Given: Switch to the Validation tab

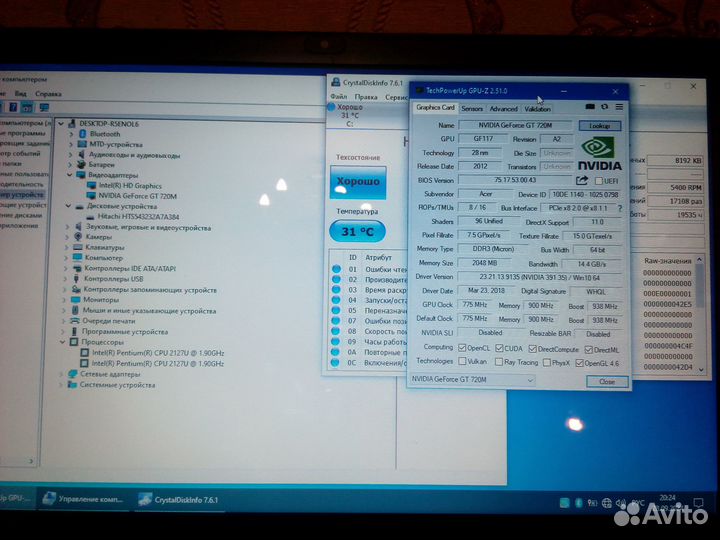Looking at the screenshot, I should [x=537, y=109].
